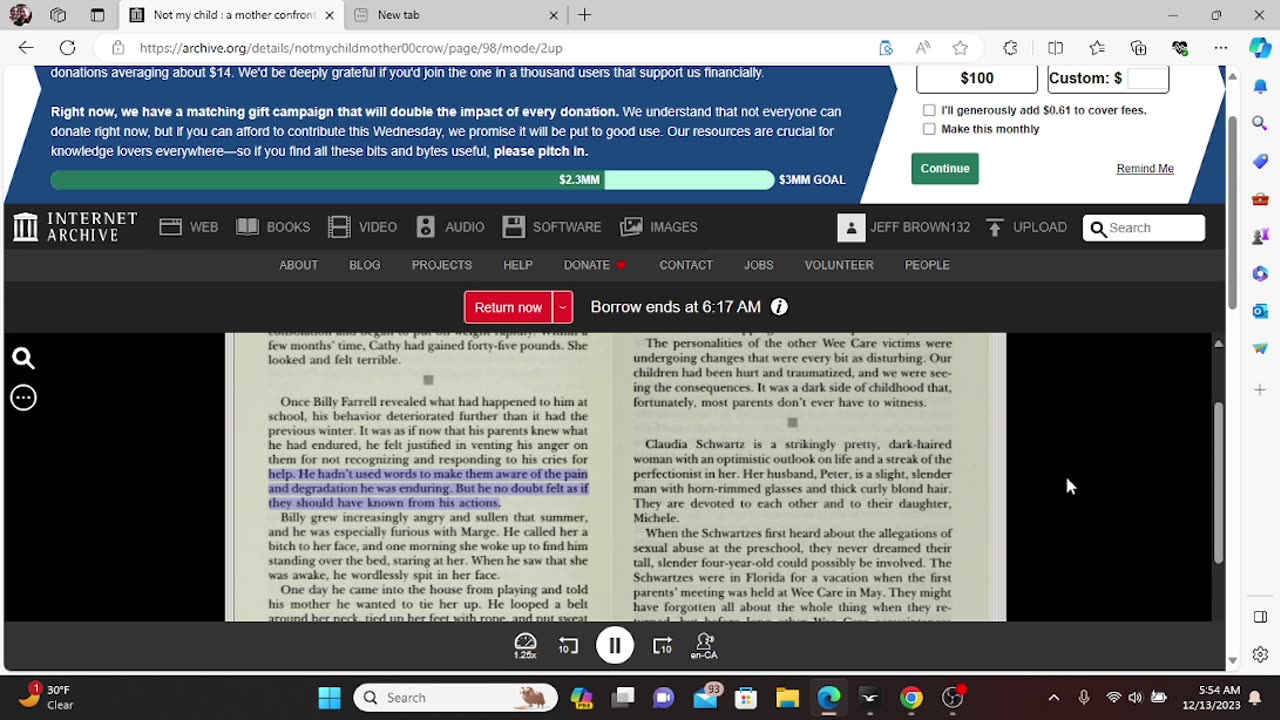
Task: Open the Favorites list icon
Action: (x=1097, y=48)
